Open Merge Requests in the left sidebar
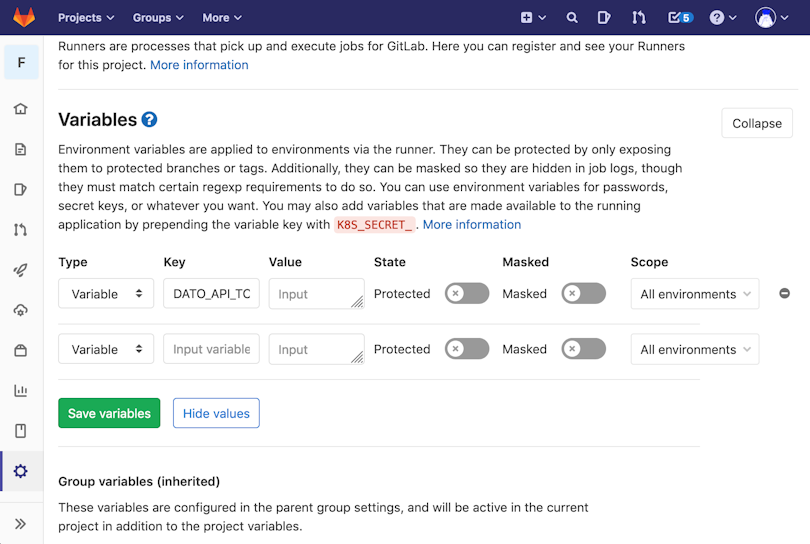 pos(21,230)
